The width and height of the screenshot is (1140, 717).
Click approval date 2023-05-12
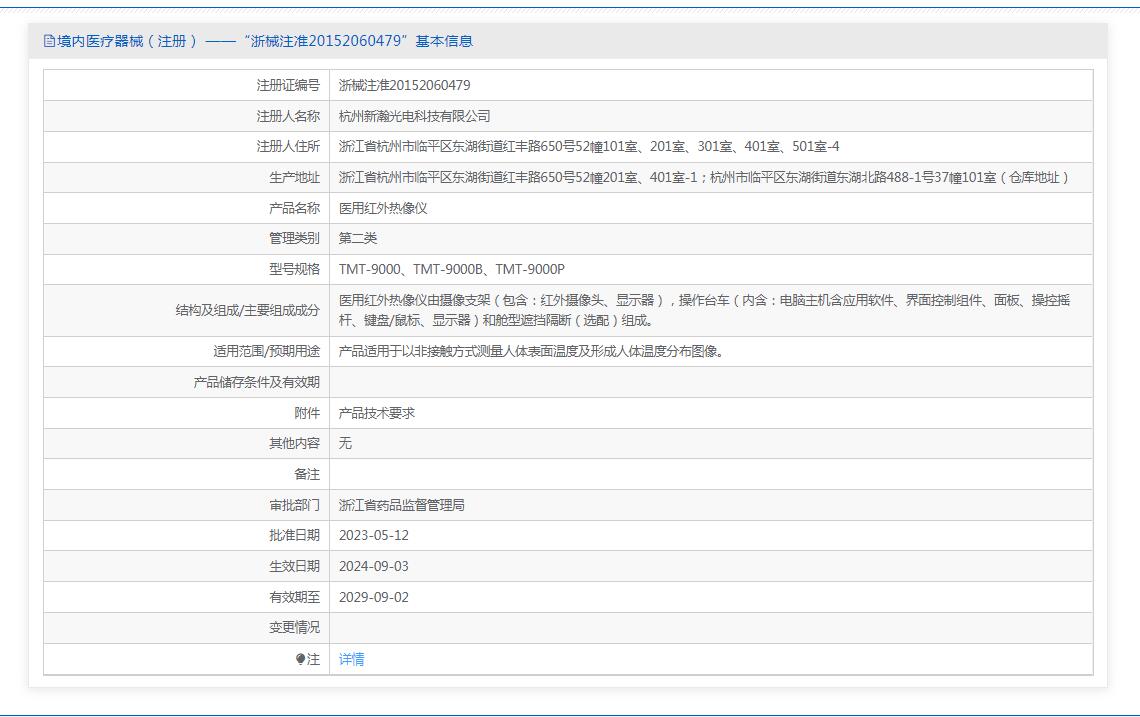click(373, 535)
